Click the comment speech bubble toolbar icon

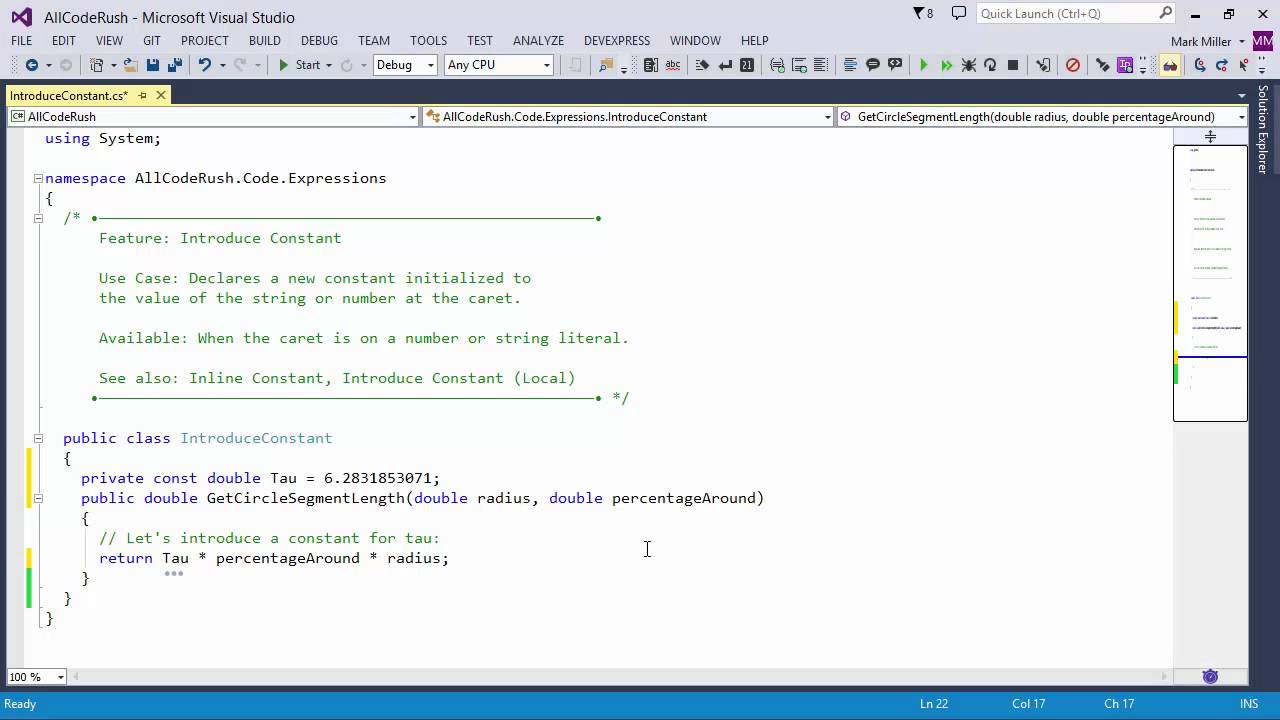tap(872, 65)
